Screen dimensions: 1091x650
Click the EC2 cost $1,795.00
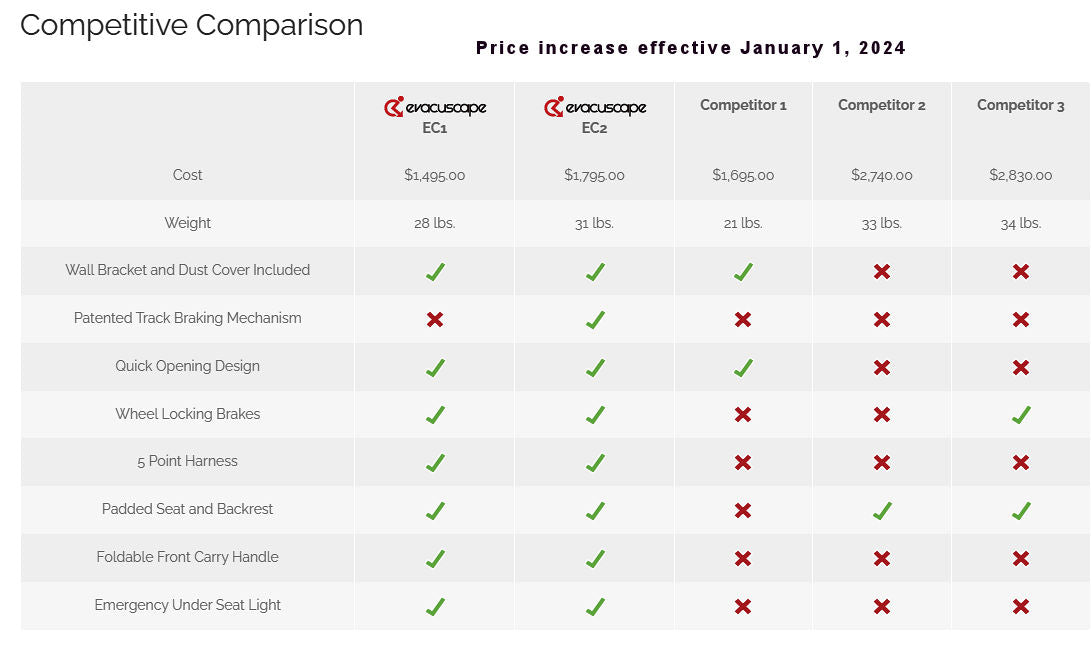[594, 175]
